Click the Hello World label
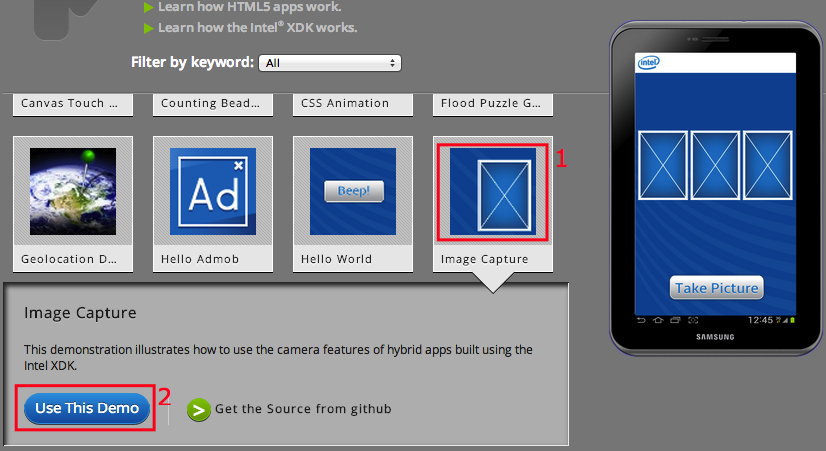826x451 pixels. [336, 259]
